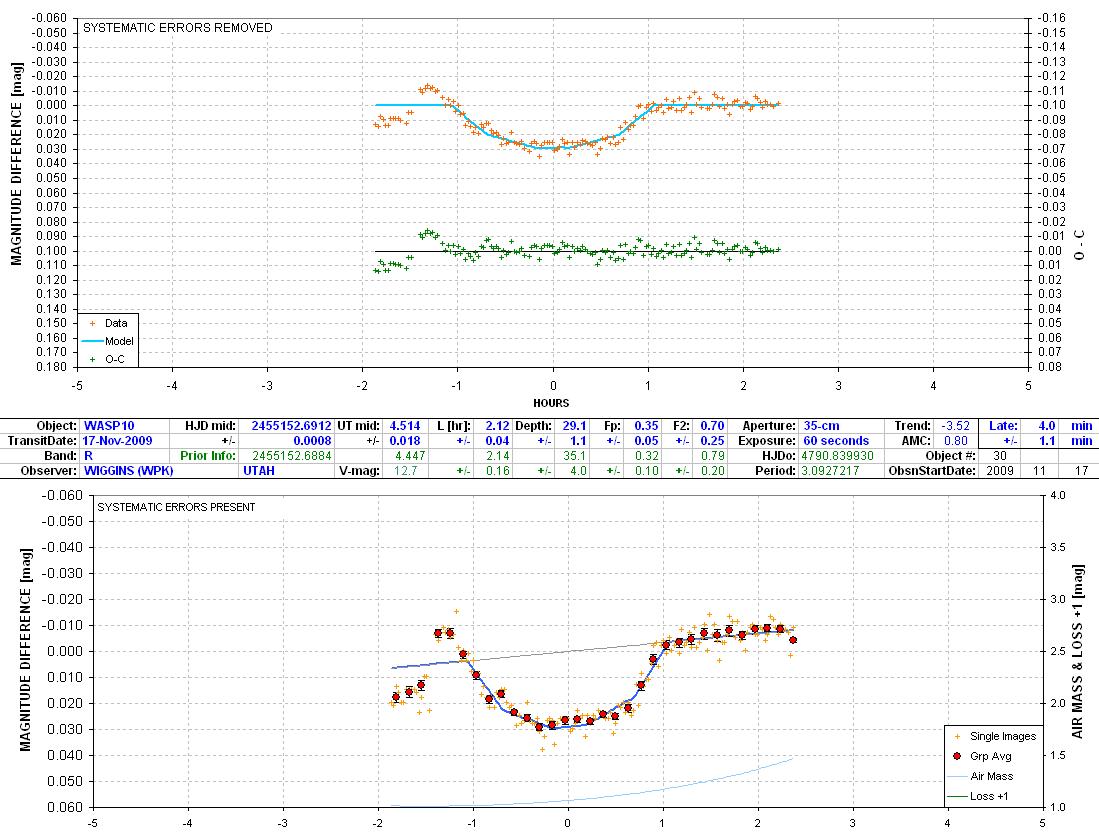Click the Data entry in the top chart legend

click(x=109, y=323)
